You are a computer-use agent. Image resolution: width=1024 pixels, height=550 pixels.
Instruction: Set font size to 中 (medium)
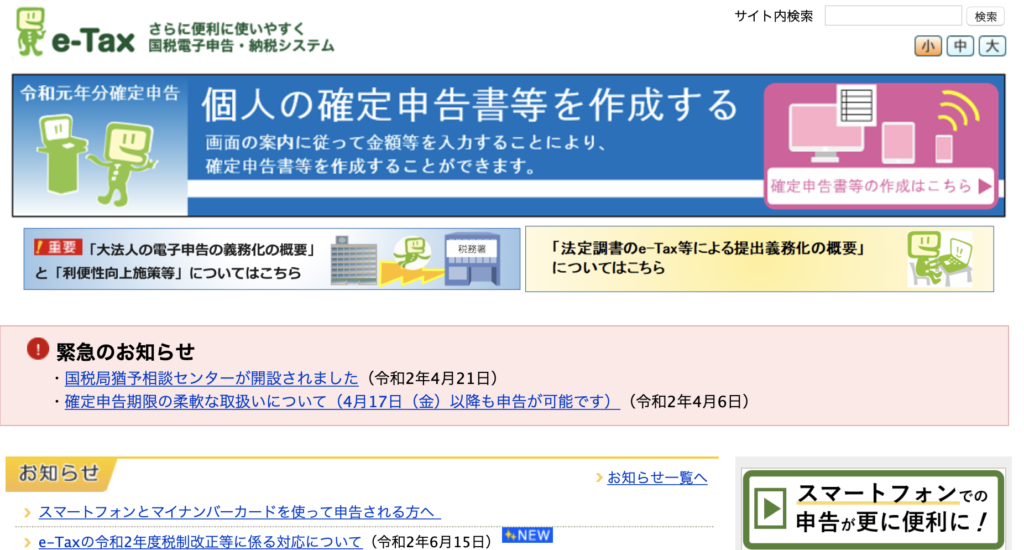pos(960,46)
